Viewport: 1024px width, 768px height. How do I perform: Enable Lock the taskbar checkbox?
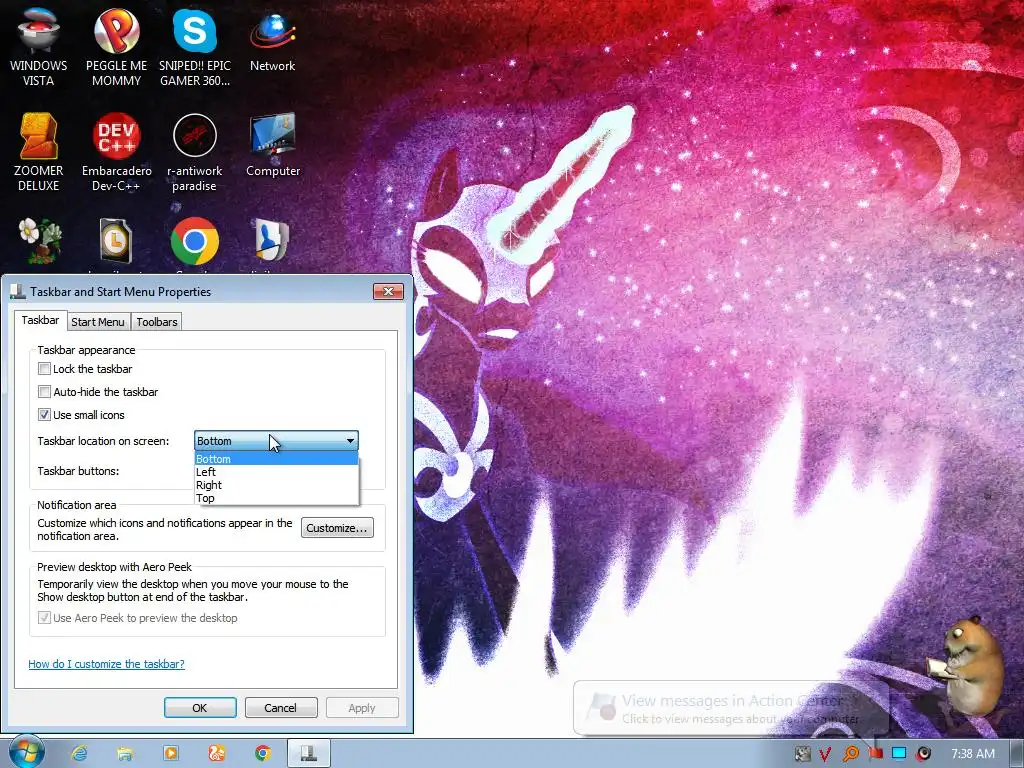click(x=44, y=368)
